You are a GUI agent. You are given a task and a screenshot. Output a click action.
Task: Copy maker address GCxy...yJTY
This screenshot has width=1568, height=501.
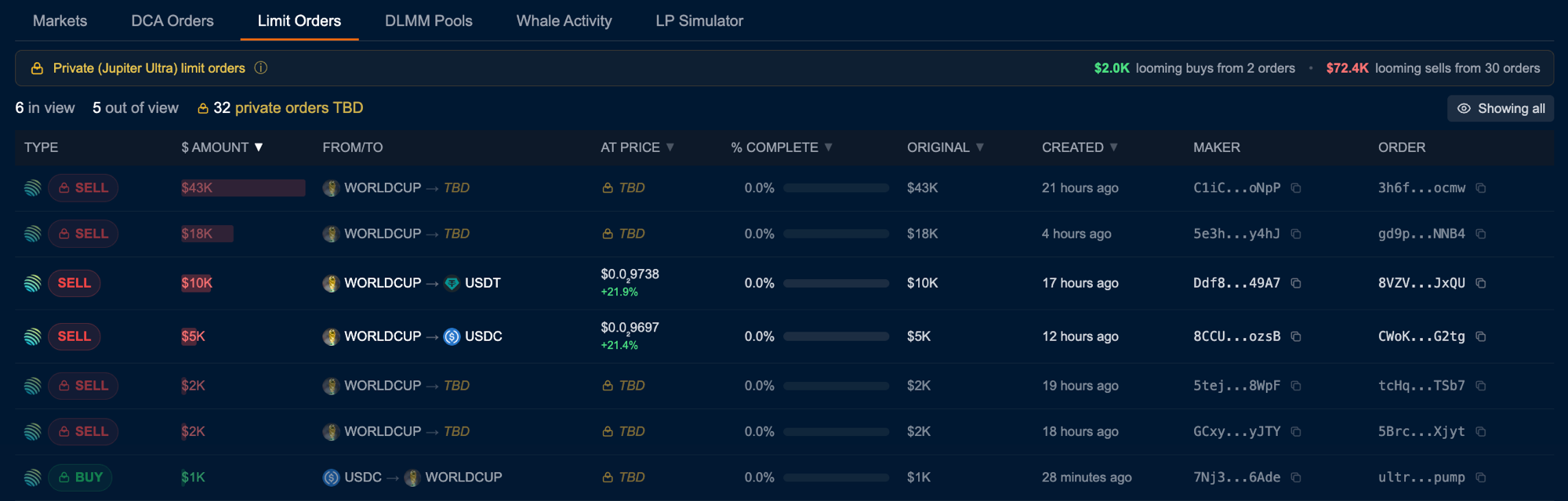pos(1296,431)
